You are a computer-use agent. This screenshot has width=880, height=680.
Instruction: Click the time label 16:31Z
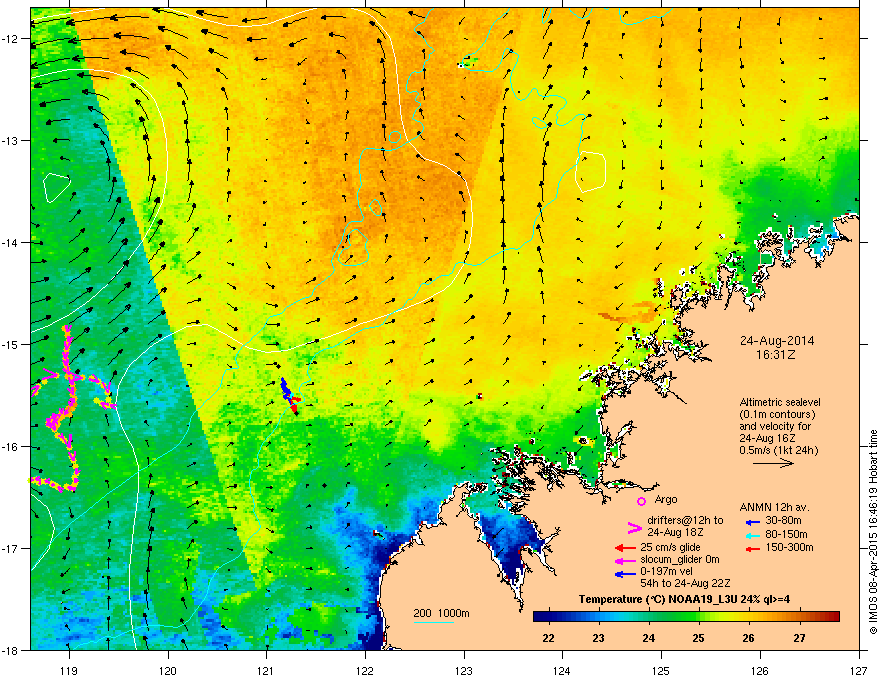coord(776,355)
